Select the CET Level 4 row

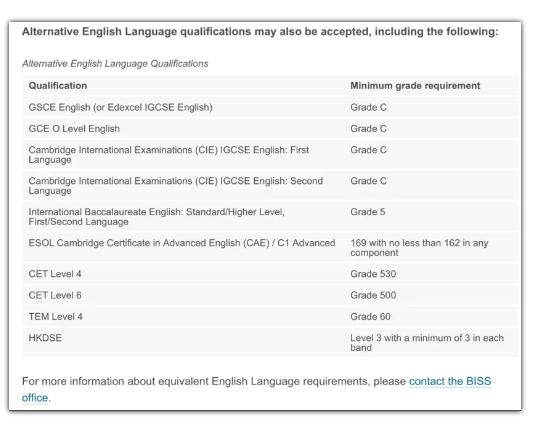click(x=270, y=274)
